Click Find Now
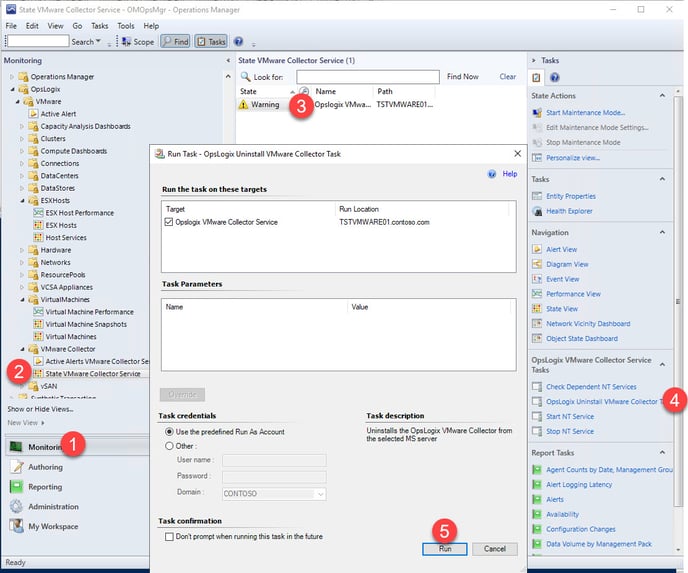This screenshot has width=688, height=573. pyautogui.click(x=462, y=76)
